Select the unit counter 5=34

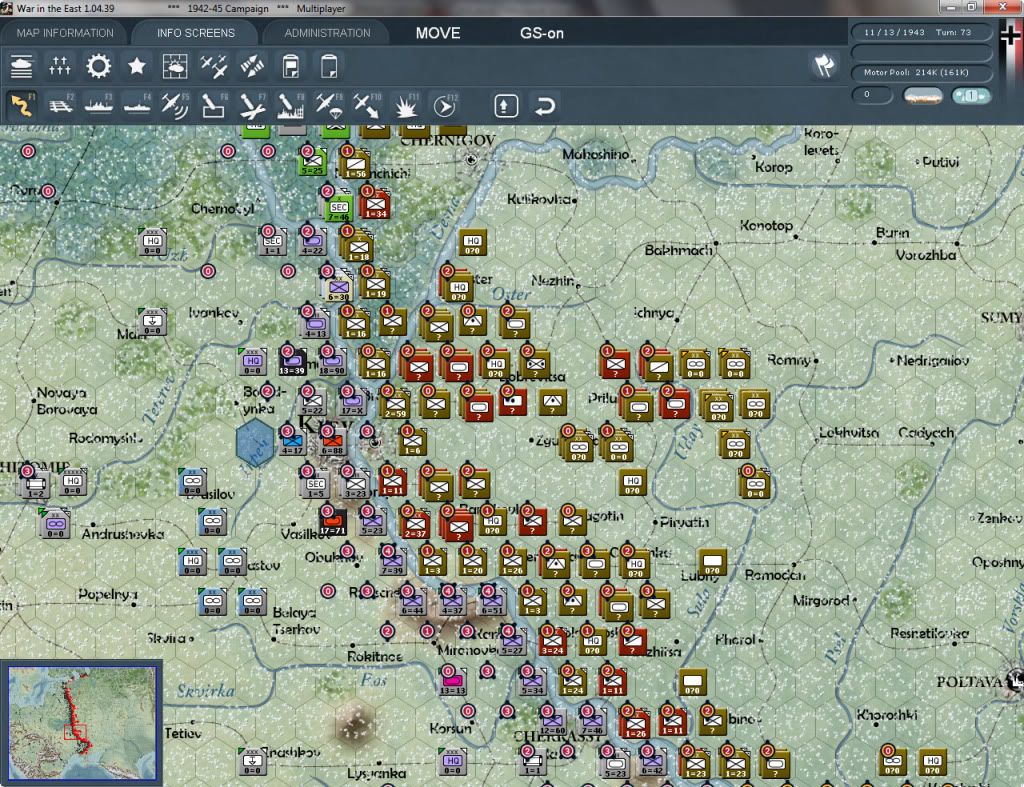(532, 681)
